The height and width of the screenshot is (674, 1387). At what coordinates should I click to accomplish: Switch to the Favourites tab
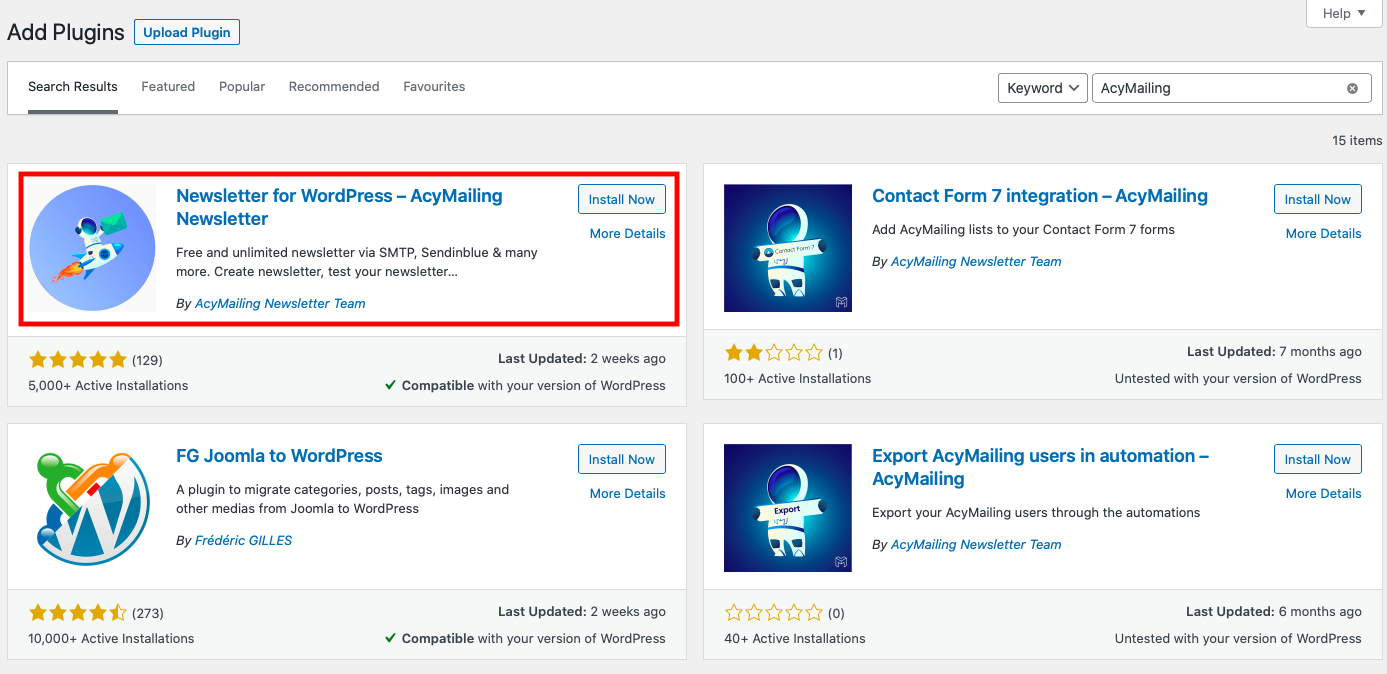[434, 87]
